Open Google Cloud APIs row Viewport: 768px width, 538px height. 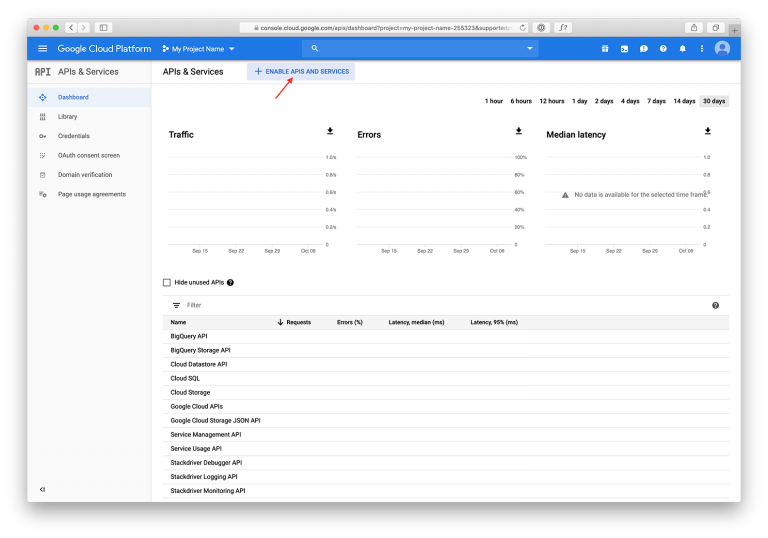(446, 406)
